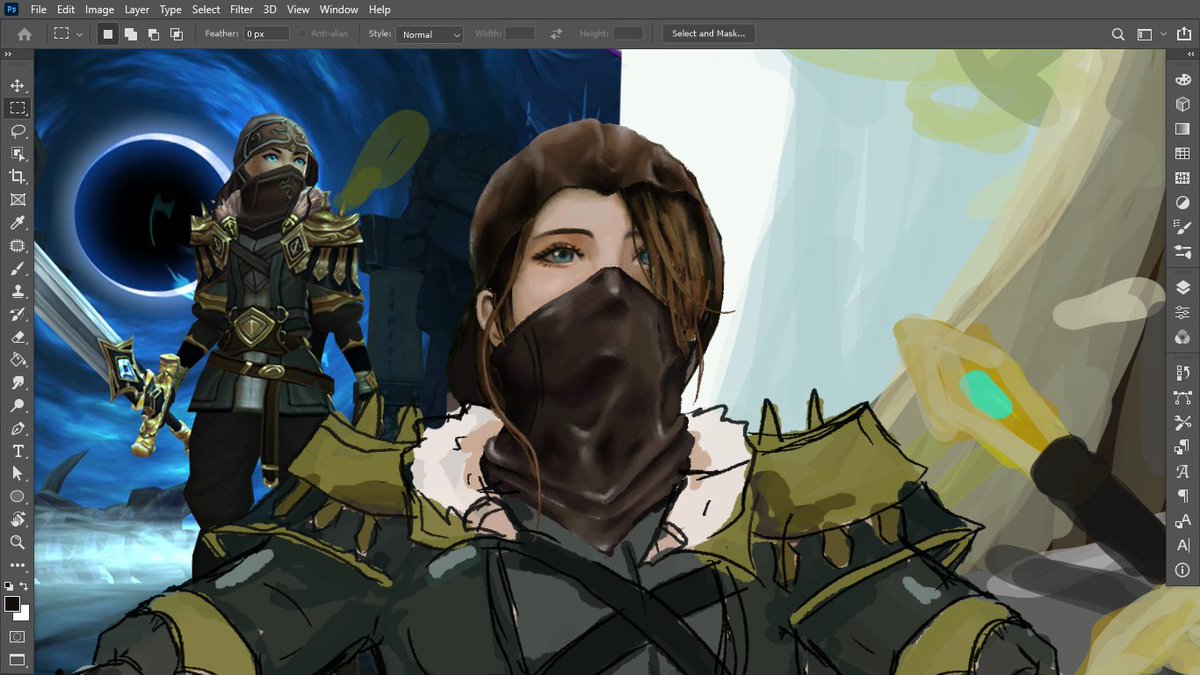Open the Style dropdown set to Normal
1200x675 pixels.
click(x=430, y=34)
